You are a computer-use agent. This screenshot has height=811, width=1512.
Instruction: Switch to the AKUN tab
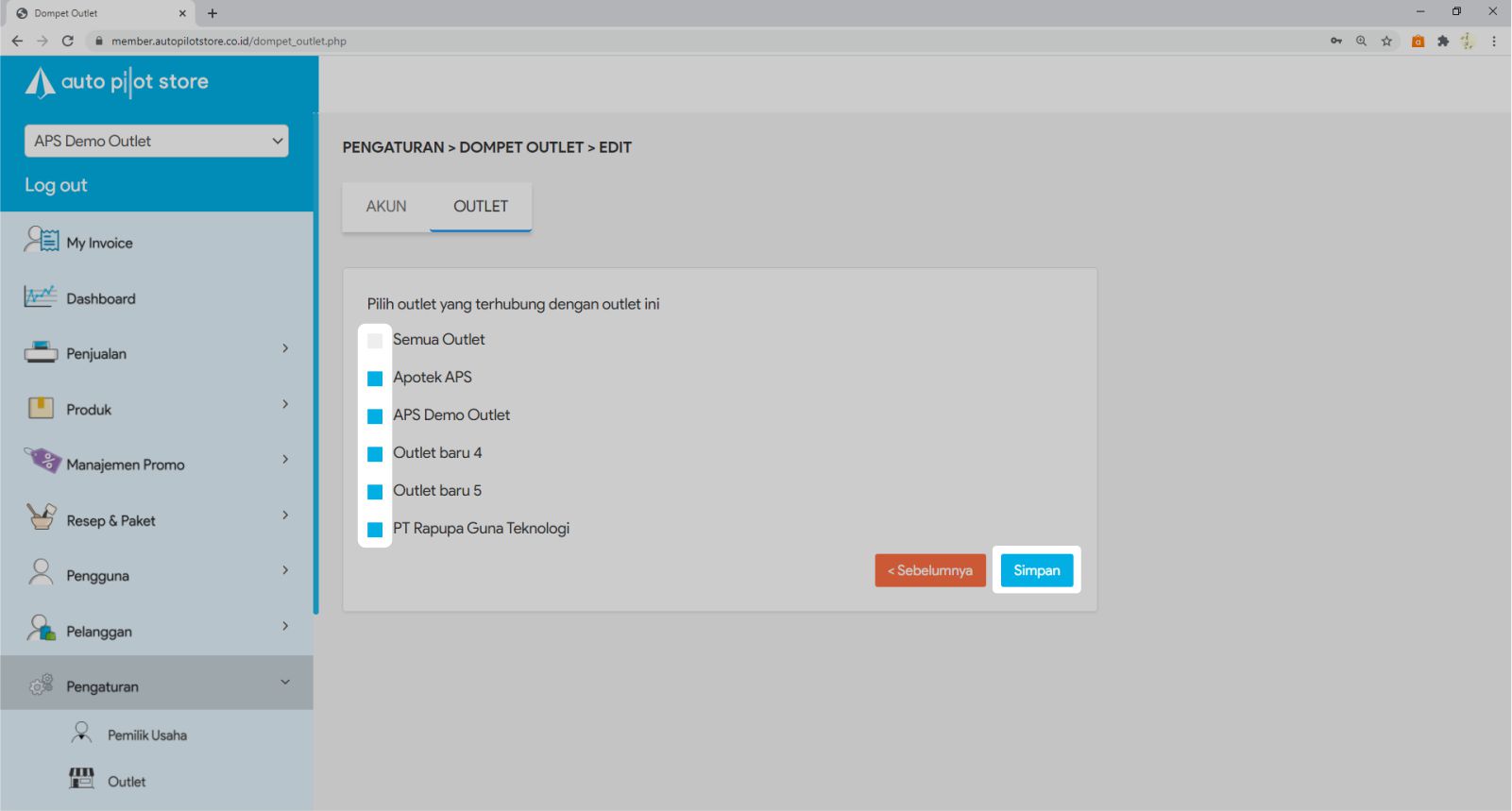(386, 206)
